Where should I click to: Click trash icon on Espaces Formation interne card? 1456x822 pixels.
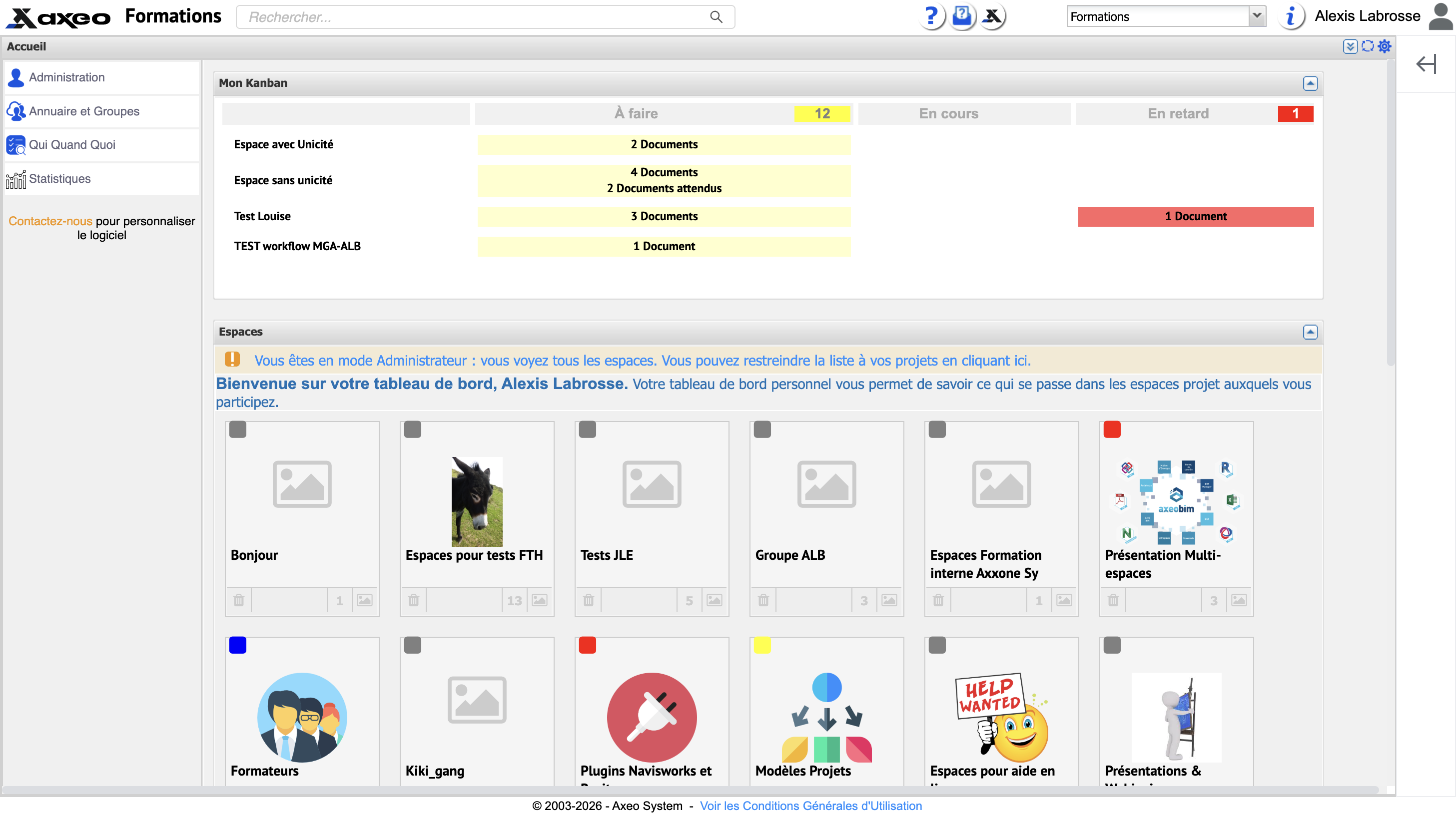[x=938, y=600]
